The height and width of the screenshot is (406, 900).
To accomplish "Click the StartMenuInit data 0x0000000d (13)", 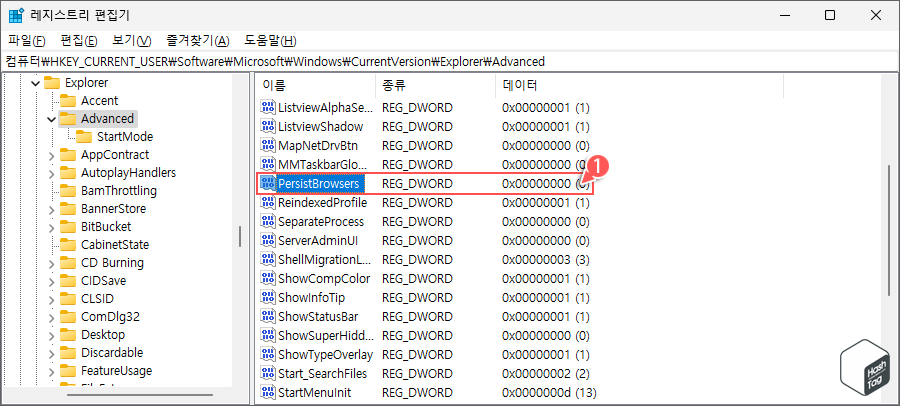I will click(x=549, y=393).
